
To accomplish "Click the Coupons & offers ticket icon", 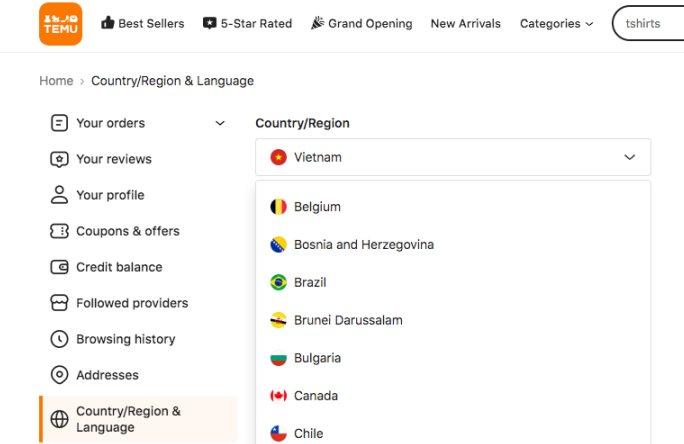I will pyautogui.click(x=59, y=231).
